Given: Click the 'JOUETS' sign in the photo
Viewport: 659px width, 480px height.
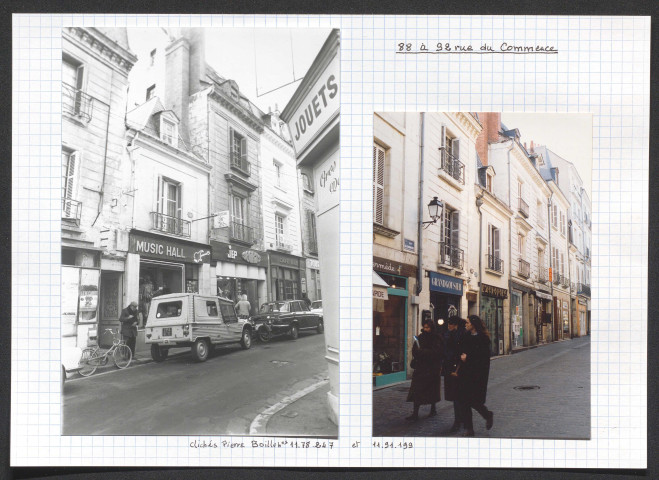Looking at the screenshot, I should [316, 108].
